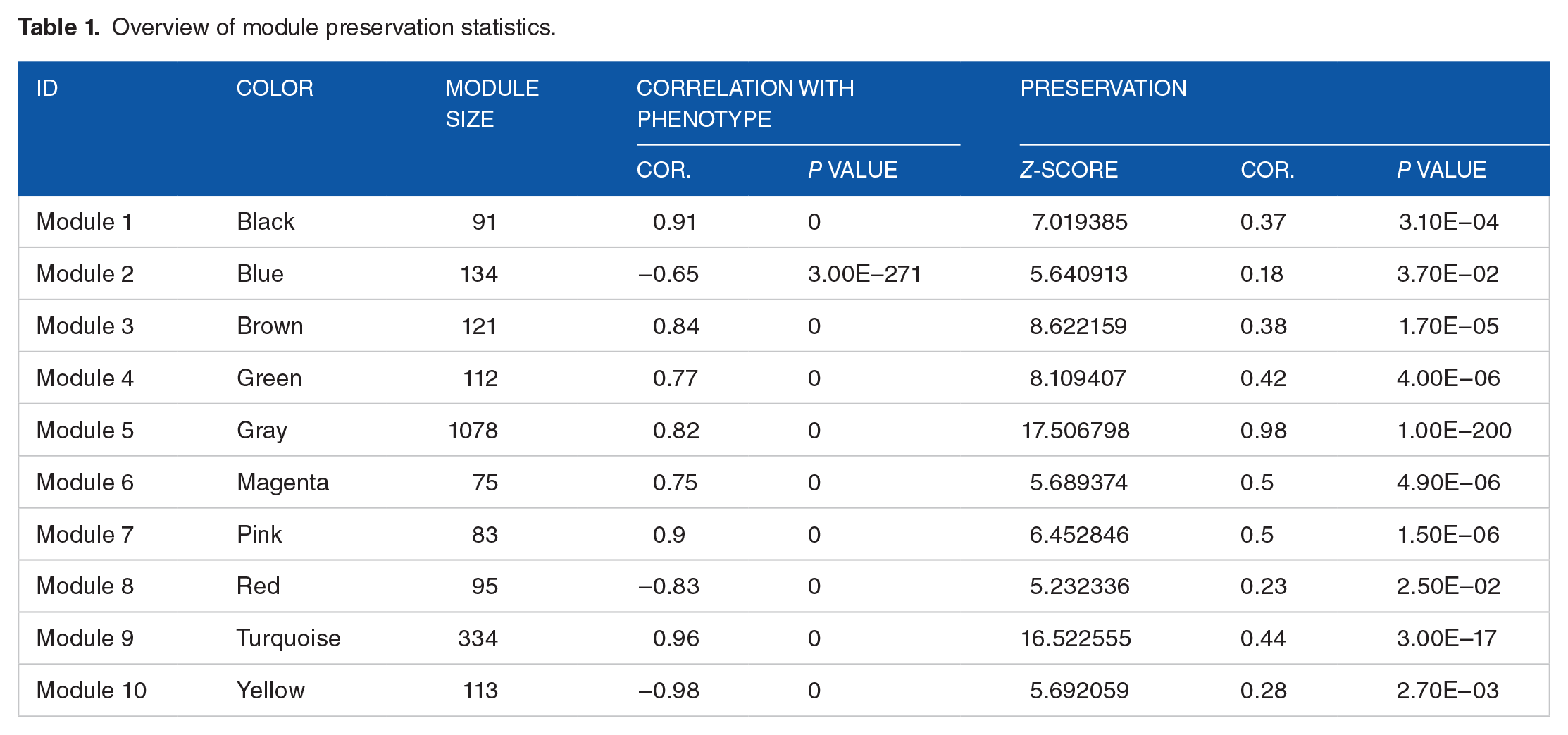1568x735 pixels.
Task: Select the Pink color cell
Action: coord(259,535)
